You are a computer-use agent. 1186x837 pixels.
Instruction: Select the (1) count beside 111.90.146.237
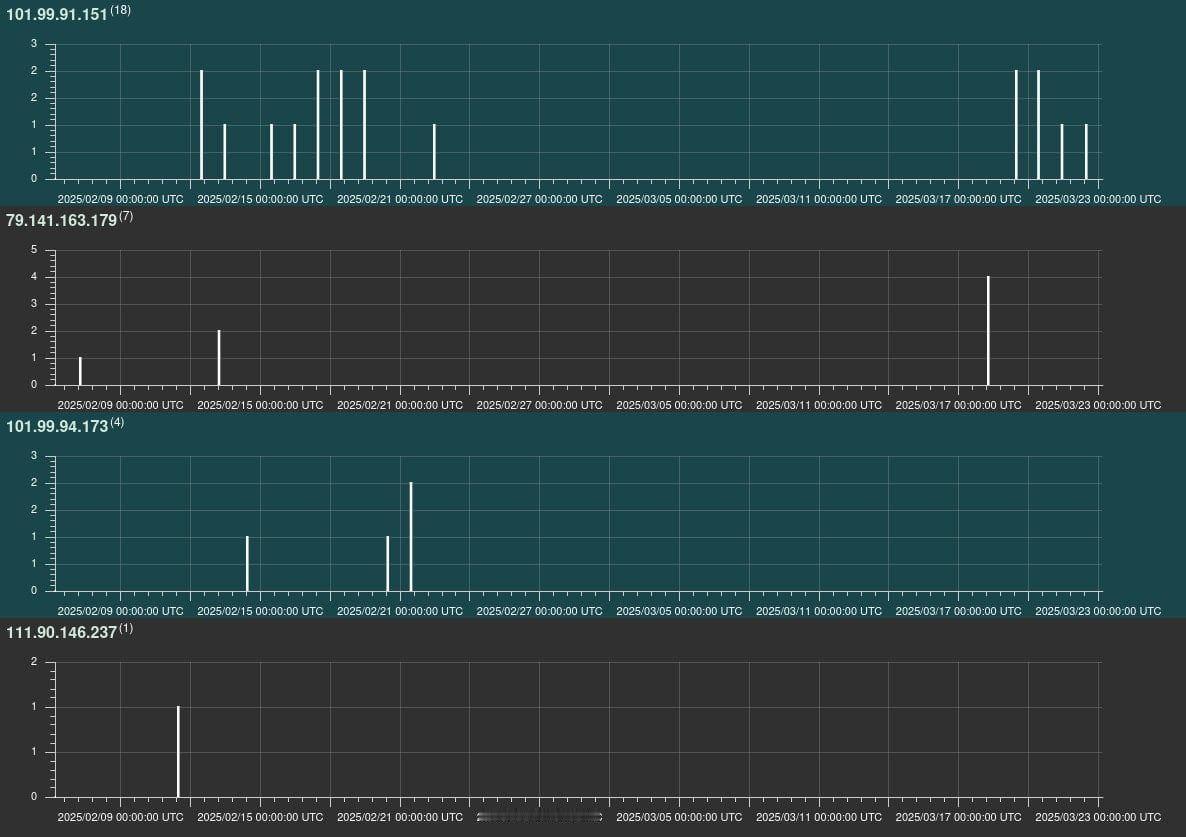click(126, 628)
